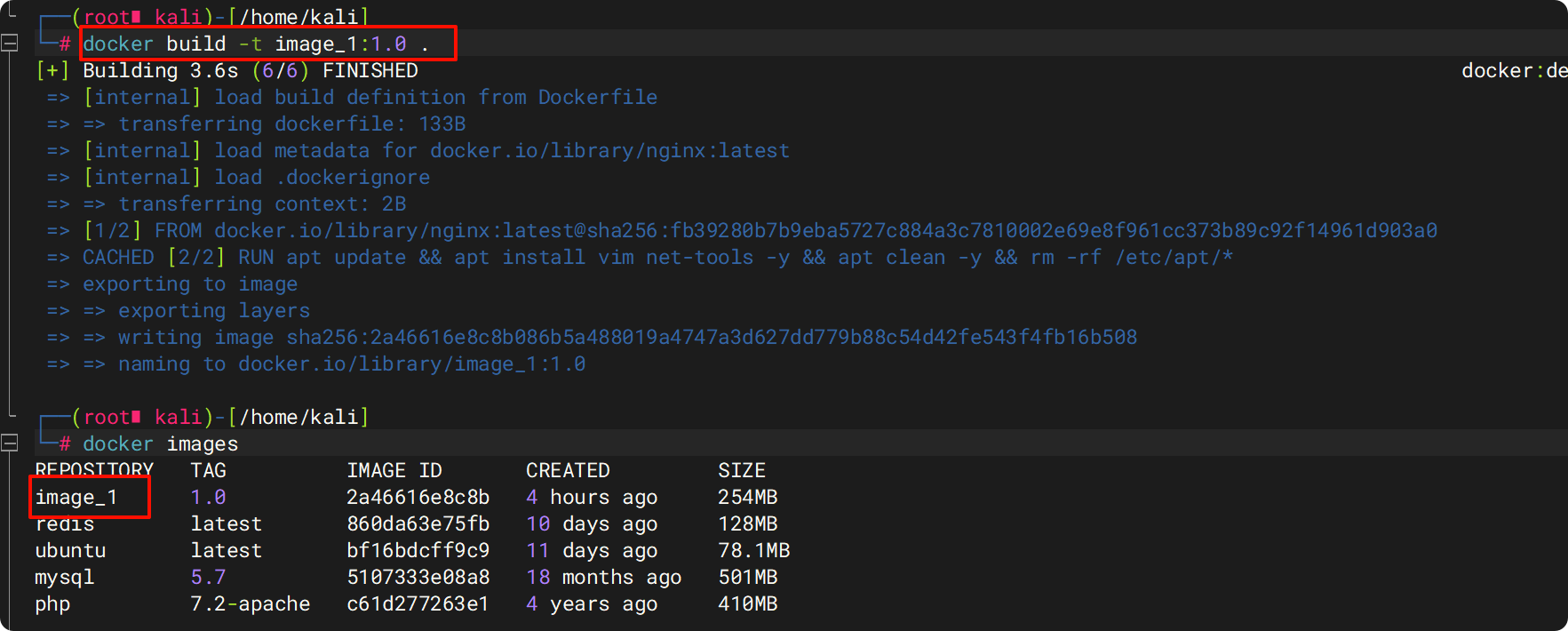
Task: Click the 7.2-apache tag
Action: pos(250,604)
